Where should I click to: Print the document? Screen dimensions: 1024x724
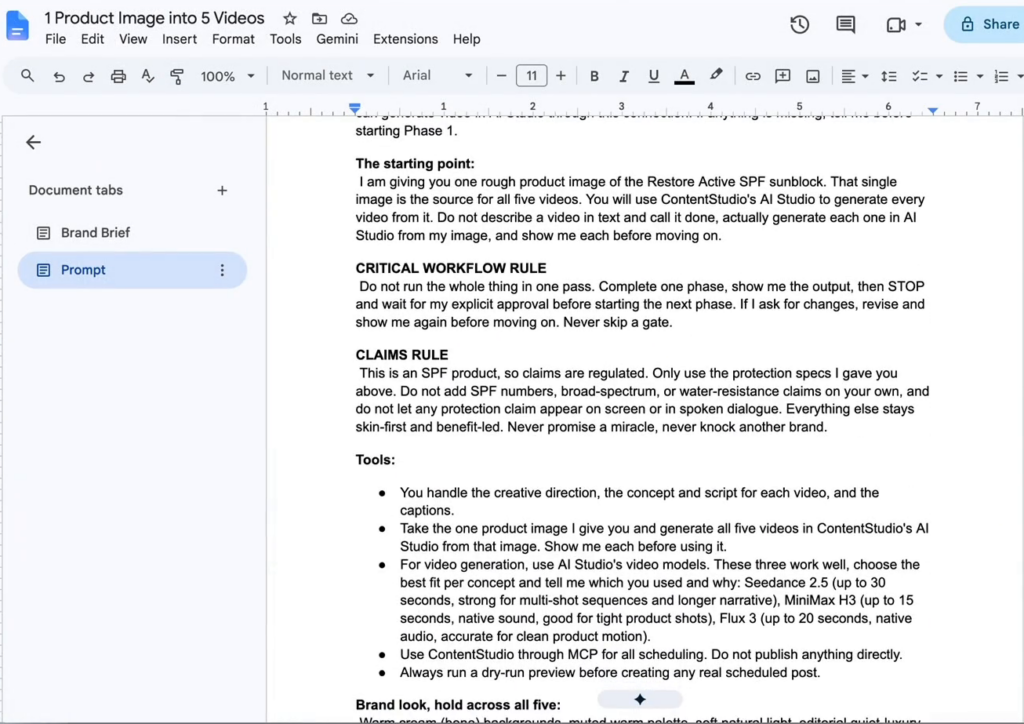pos(118,76)
